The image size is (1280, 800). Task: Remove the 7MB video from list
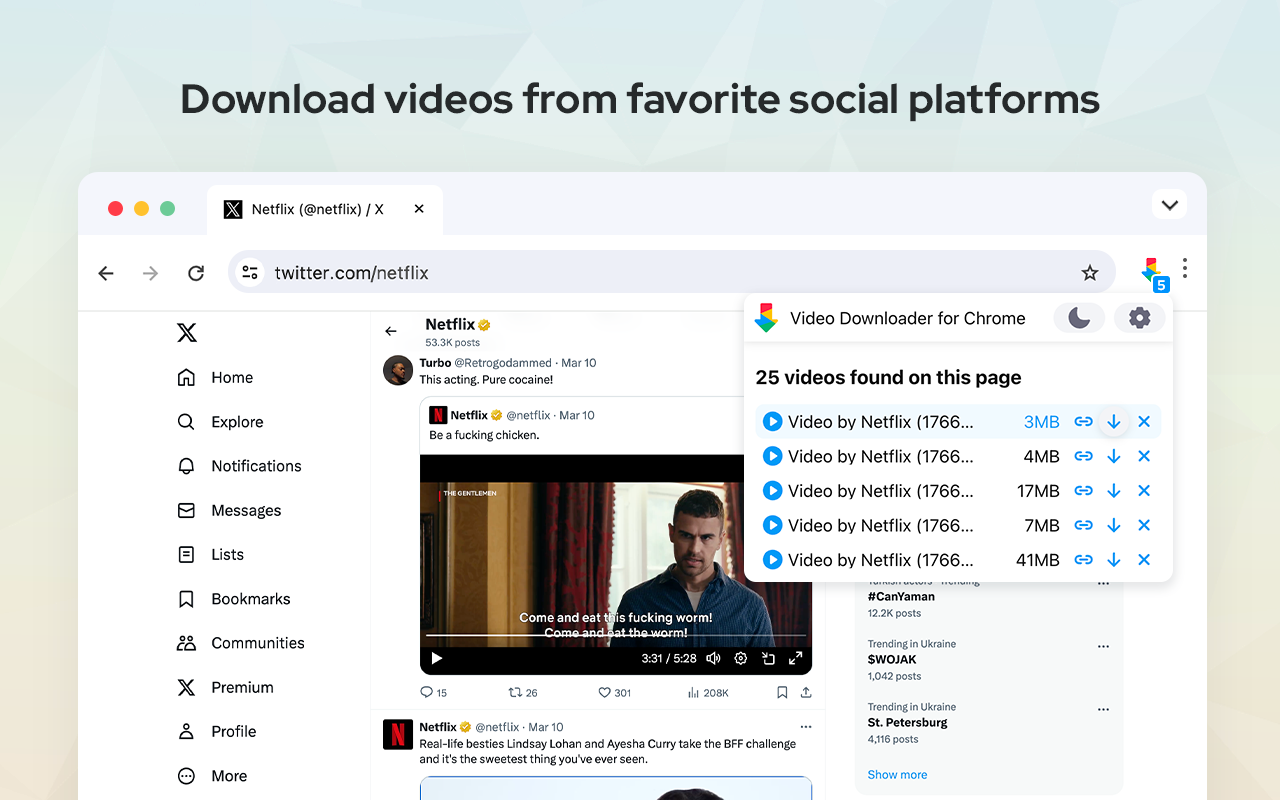pos(1144,526)
